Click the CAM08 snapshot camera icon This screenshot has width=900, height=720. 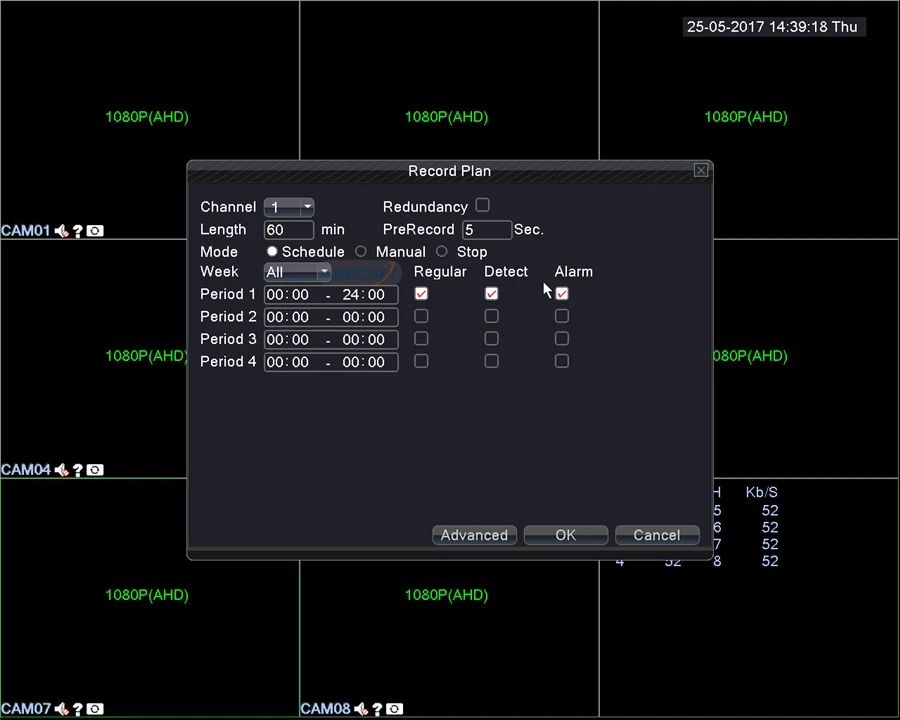click(x=394, y=709)
